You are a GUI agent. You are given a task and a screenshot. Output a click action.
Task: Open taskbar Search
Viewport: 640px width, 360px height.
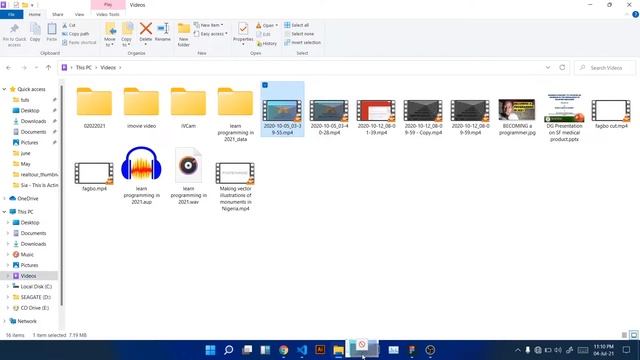point(229,350)
